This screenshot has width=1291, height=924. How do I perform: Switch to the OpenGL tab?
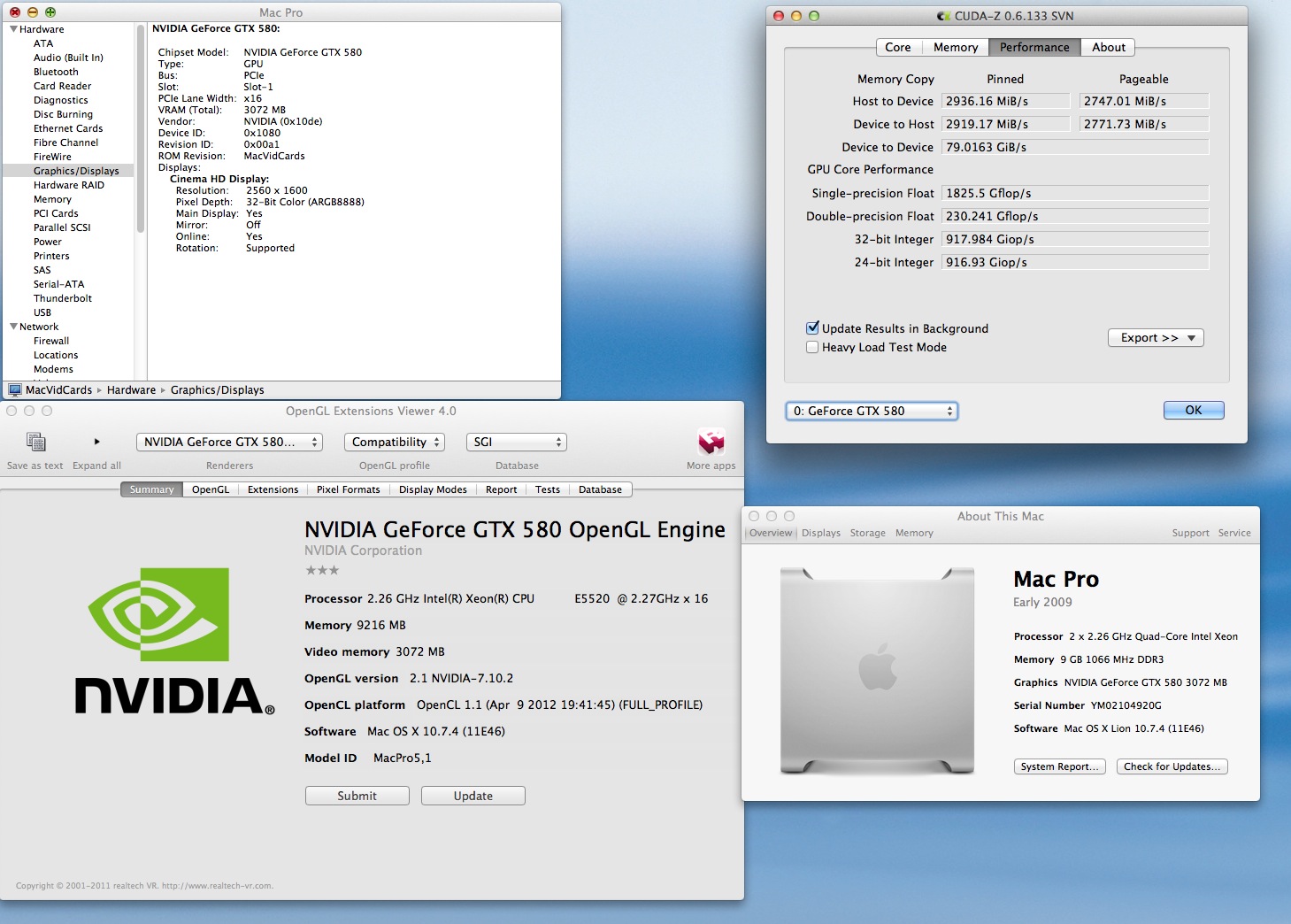click(x=211, y=489)
